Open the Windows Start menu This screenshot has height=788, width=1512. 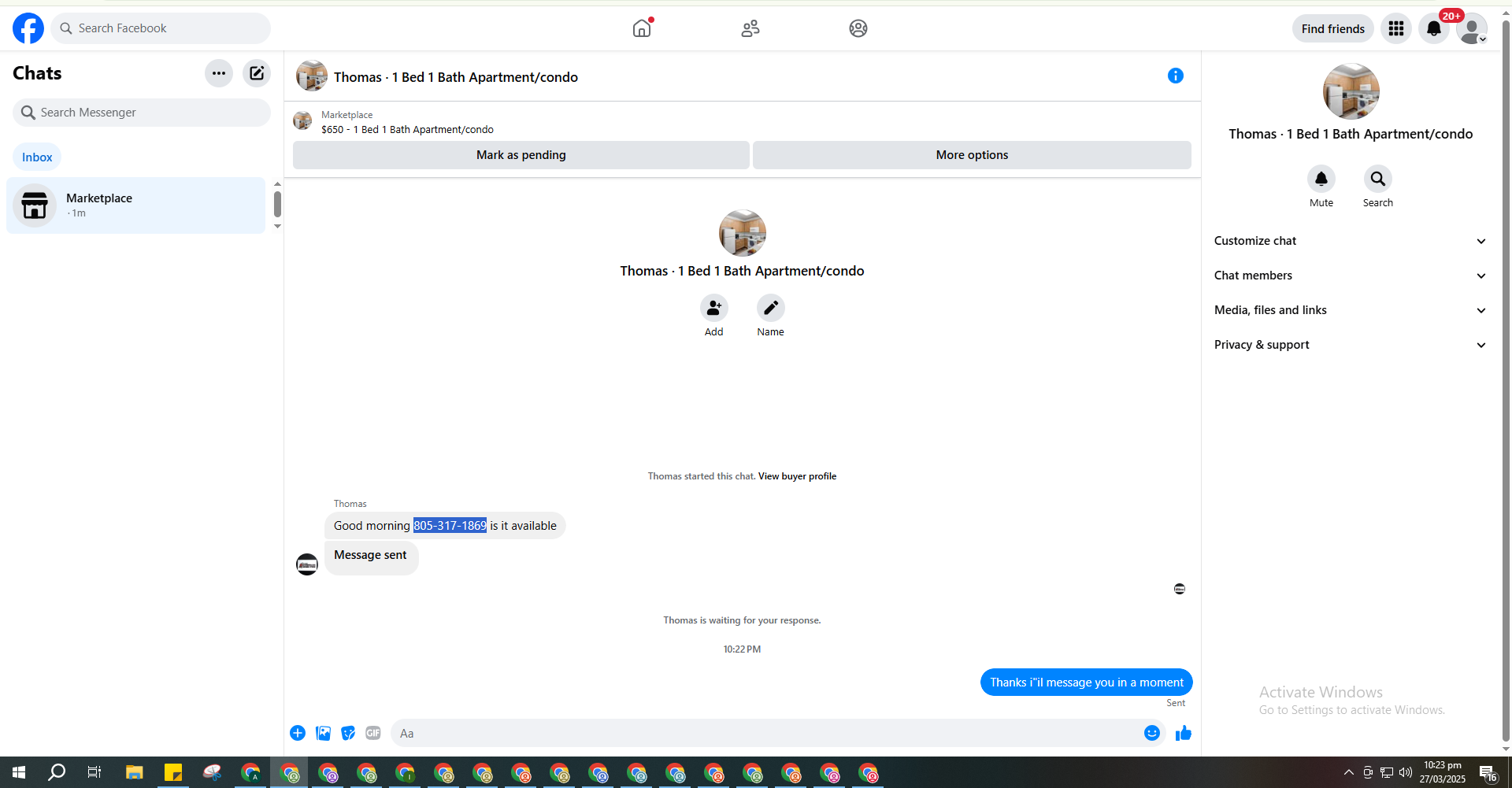[19, 772]
